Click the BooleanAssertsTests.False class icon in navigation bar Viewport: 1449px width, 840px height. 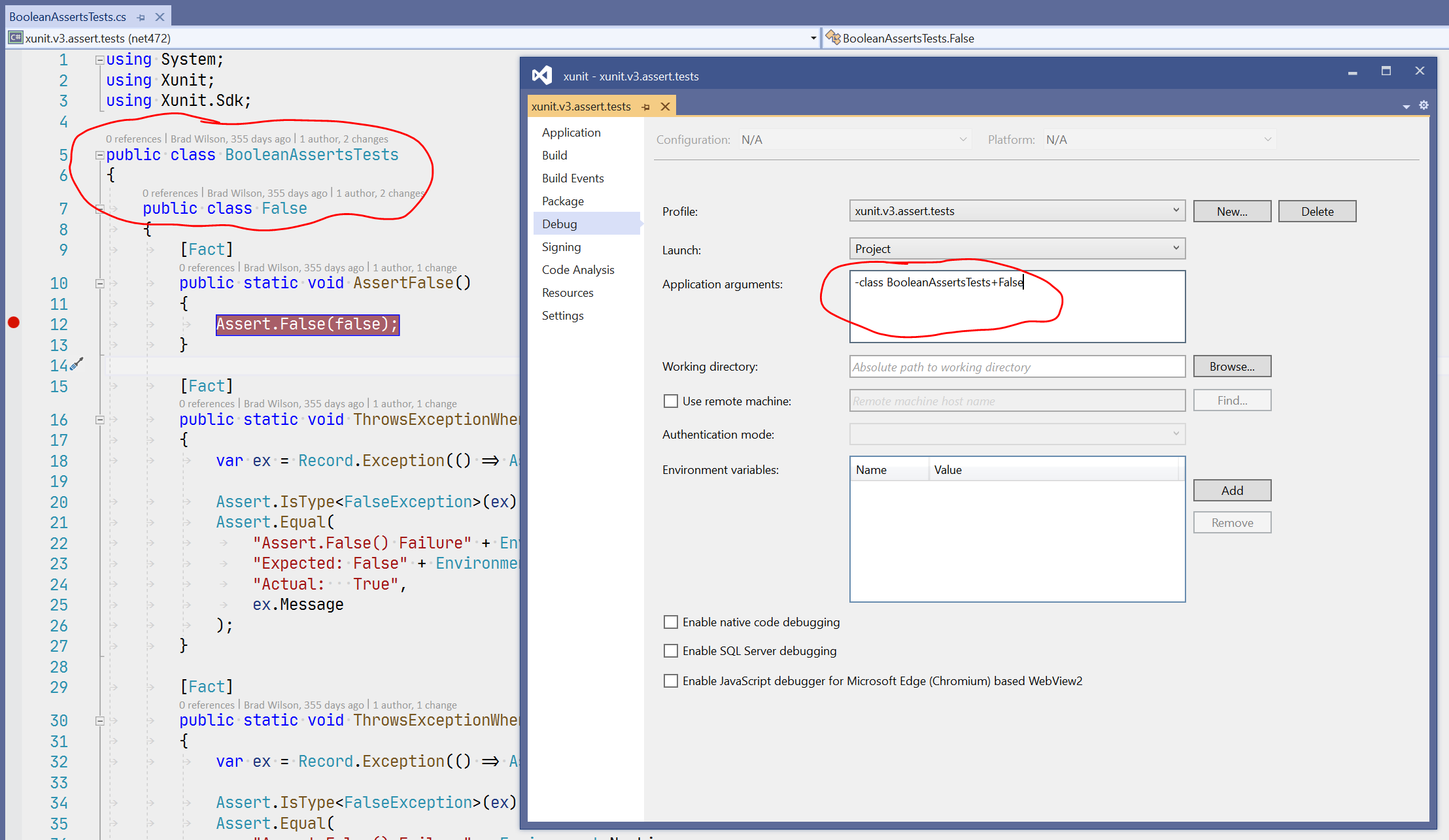[833, 38]
